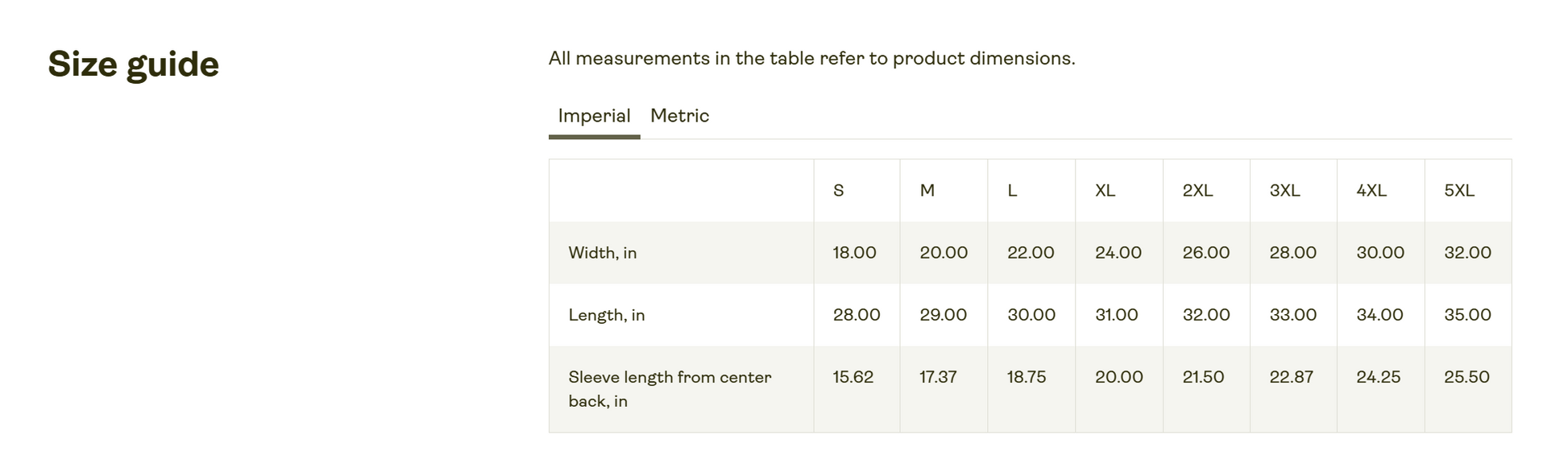1568x472 pixels.
Task: Click the 24.00 width value for XL
Action: [x=1118, y=253]
